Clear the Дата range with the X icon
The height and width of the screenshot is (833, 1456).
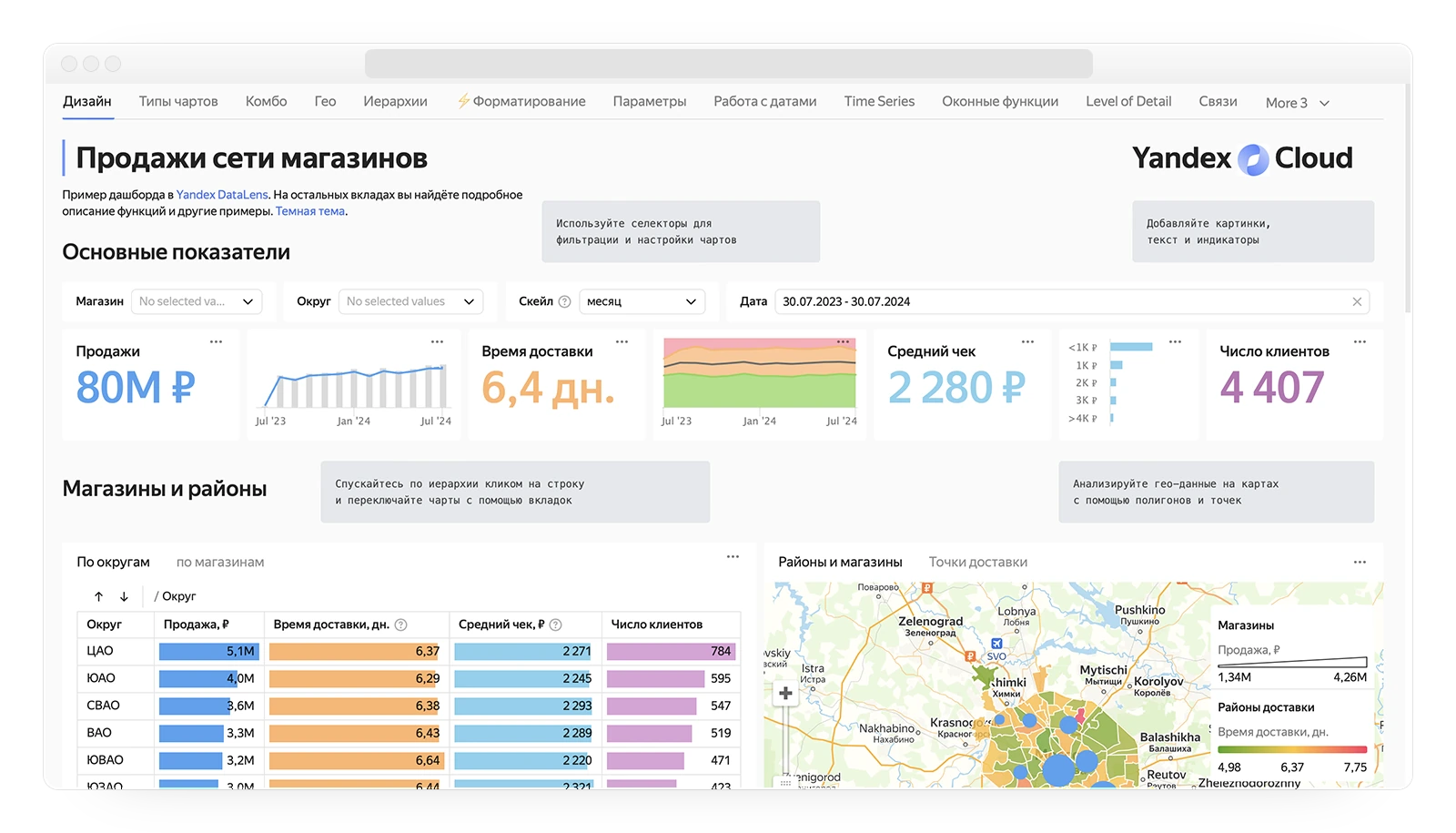click(x=1357, y=301)
